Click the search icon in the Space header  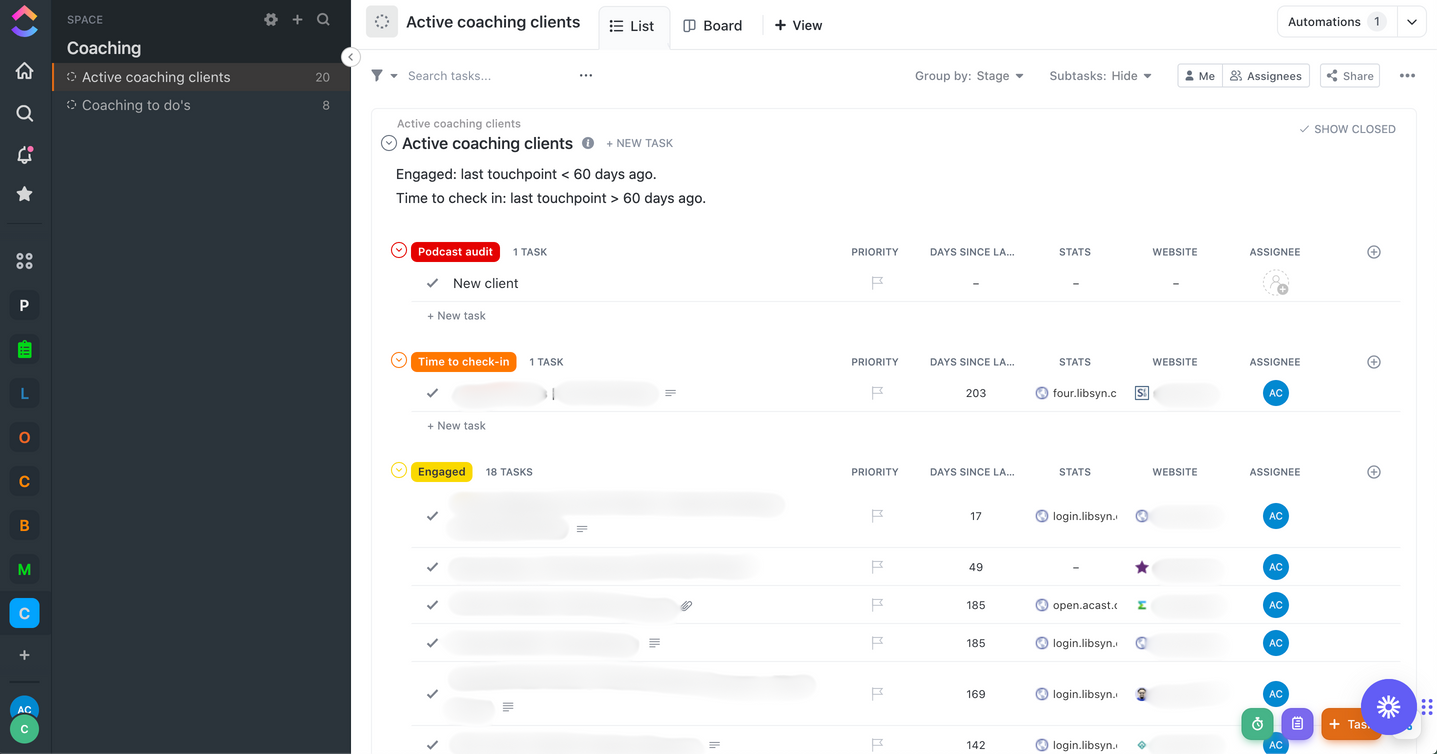[323, 20]
